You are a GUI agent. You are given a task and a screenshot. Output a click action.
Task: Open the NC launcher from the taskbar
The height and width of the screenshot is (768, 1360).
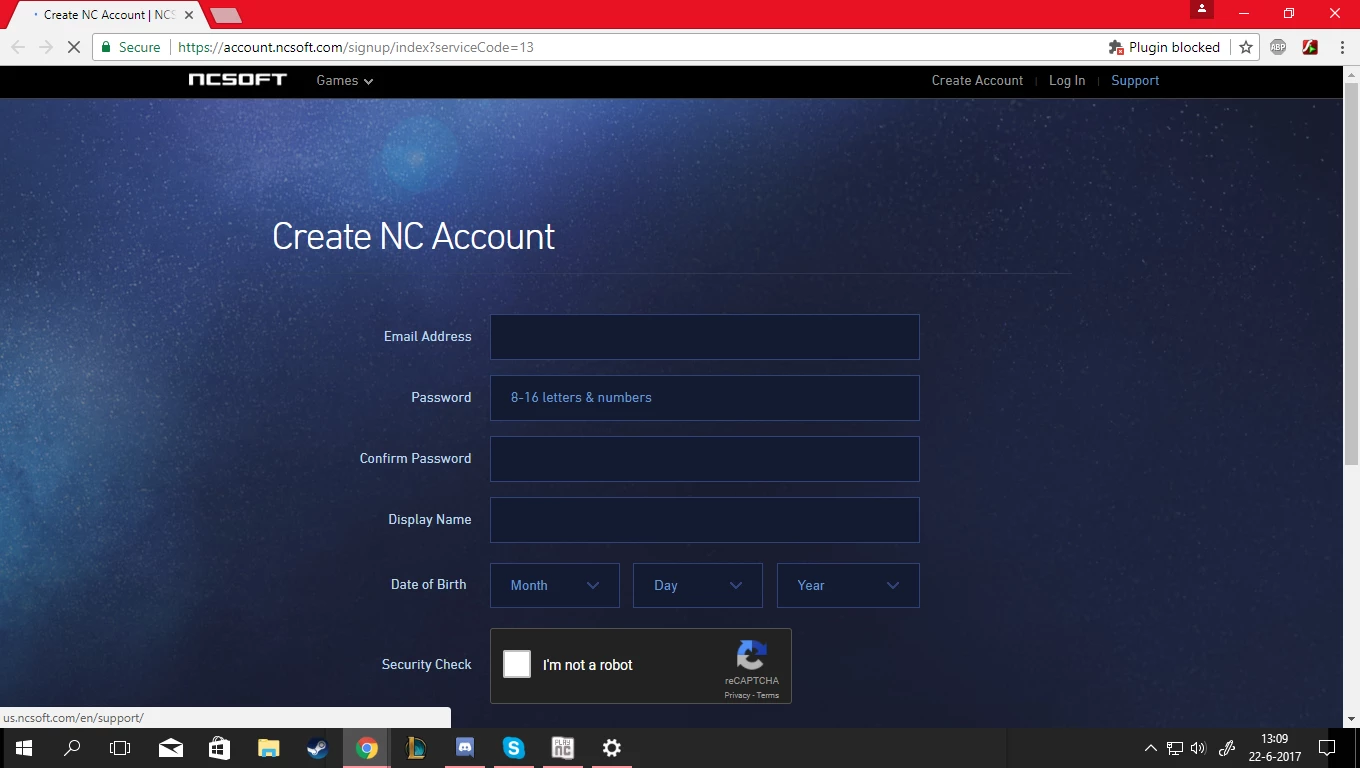563,748
